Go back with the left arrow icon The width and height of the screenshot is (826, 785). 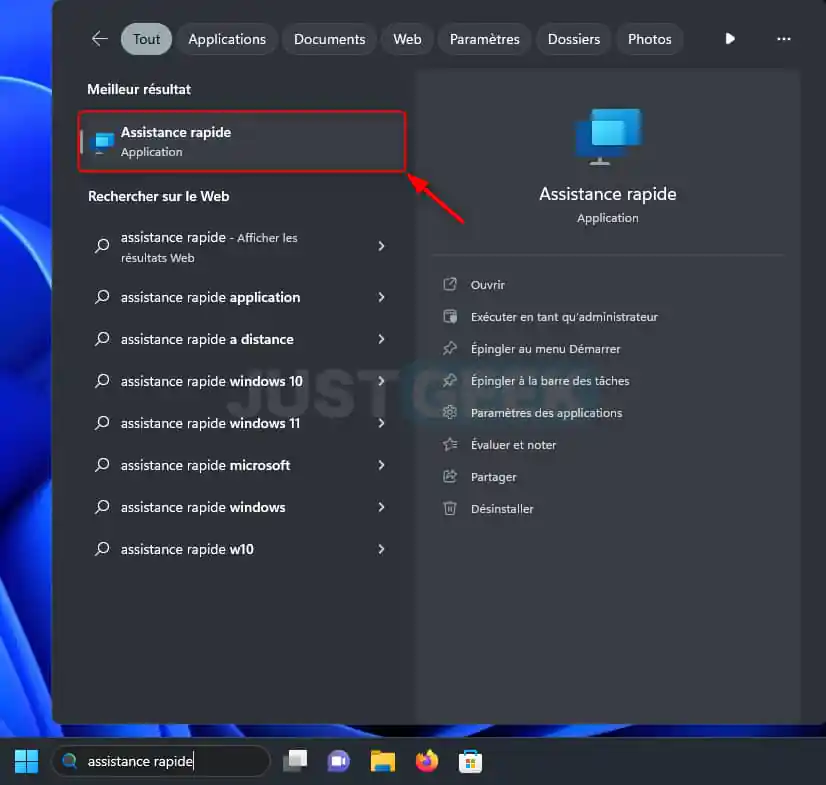tap(99, 38)
